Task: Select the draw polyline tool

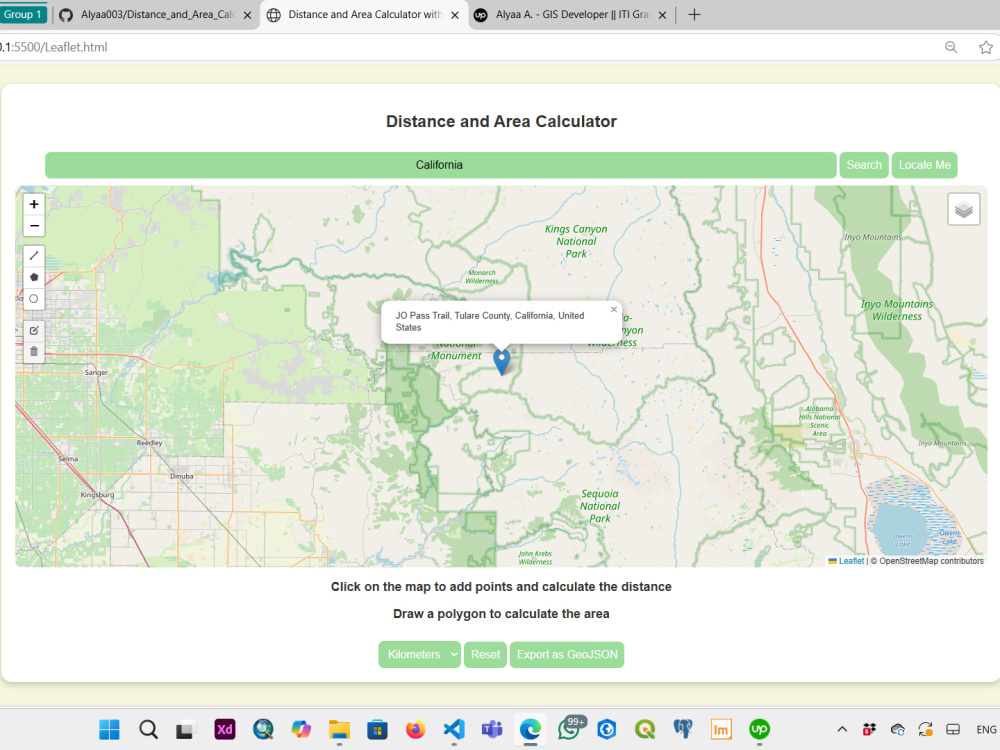Action: pyautogui.click(x=34, y=256)
